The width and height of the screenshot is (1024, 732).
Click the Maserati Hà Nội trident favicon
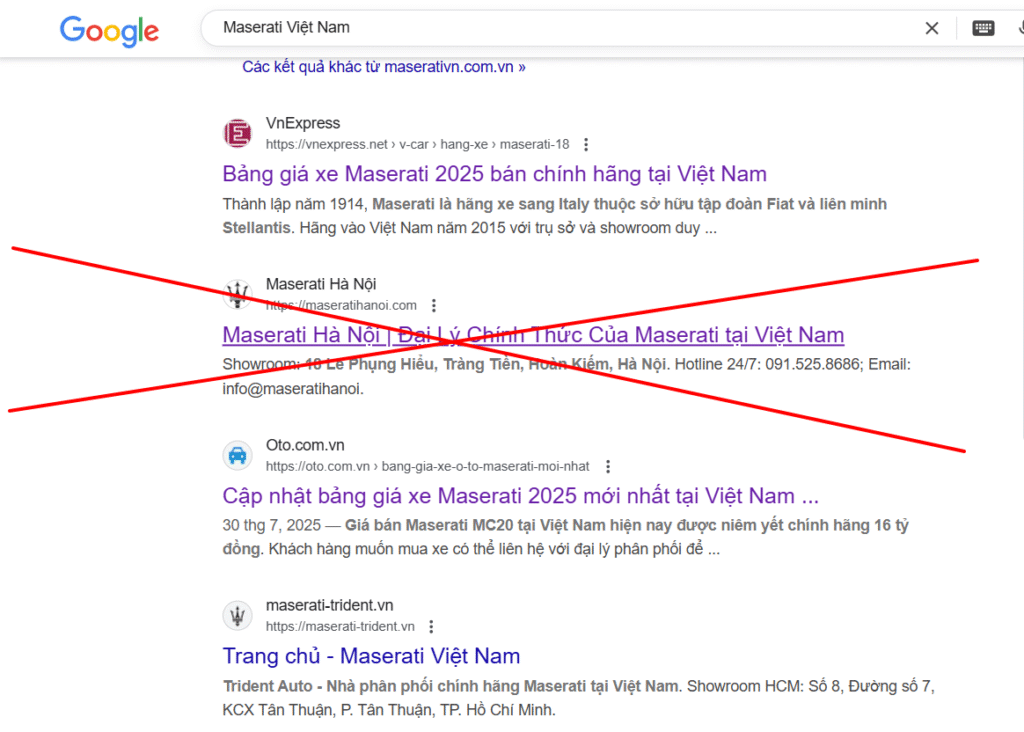point(237,294)
